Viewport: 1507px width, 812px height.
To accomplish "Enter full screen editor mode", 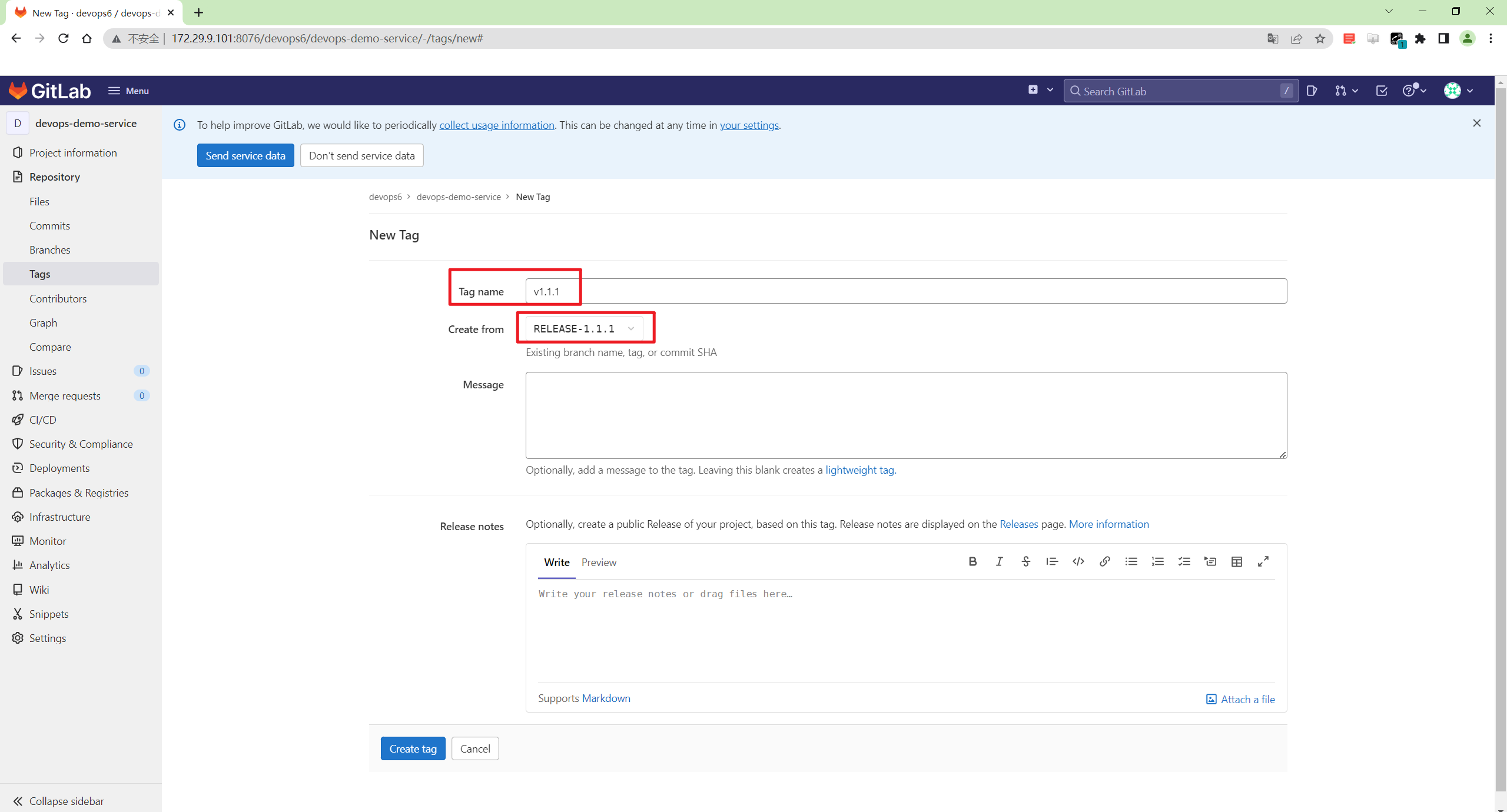I will coord(1263,561).
